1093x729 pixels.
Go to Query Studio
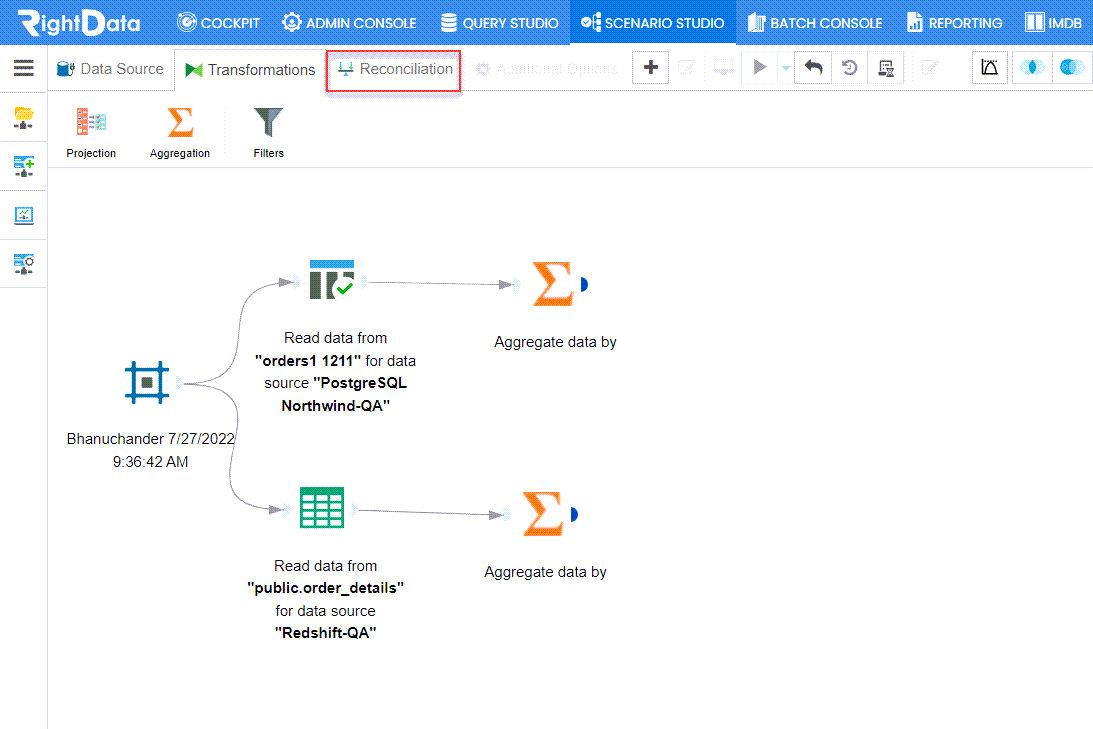pyautogui.click(x=500, y=23)
